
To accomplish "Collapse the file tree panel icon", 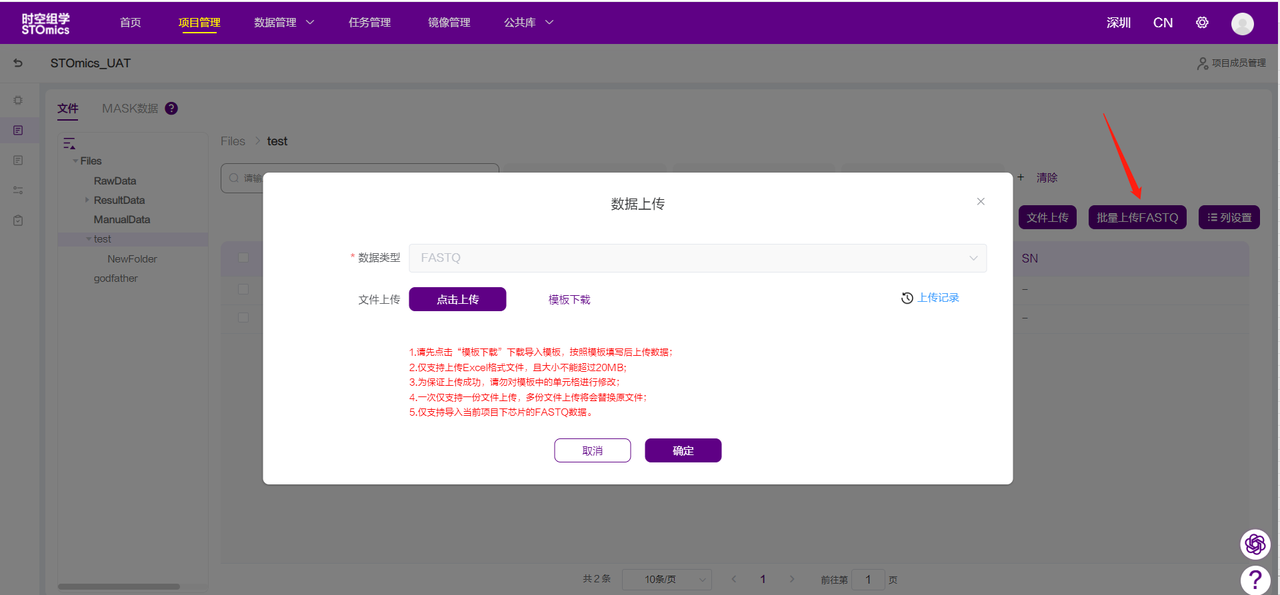I will 69,143.
